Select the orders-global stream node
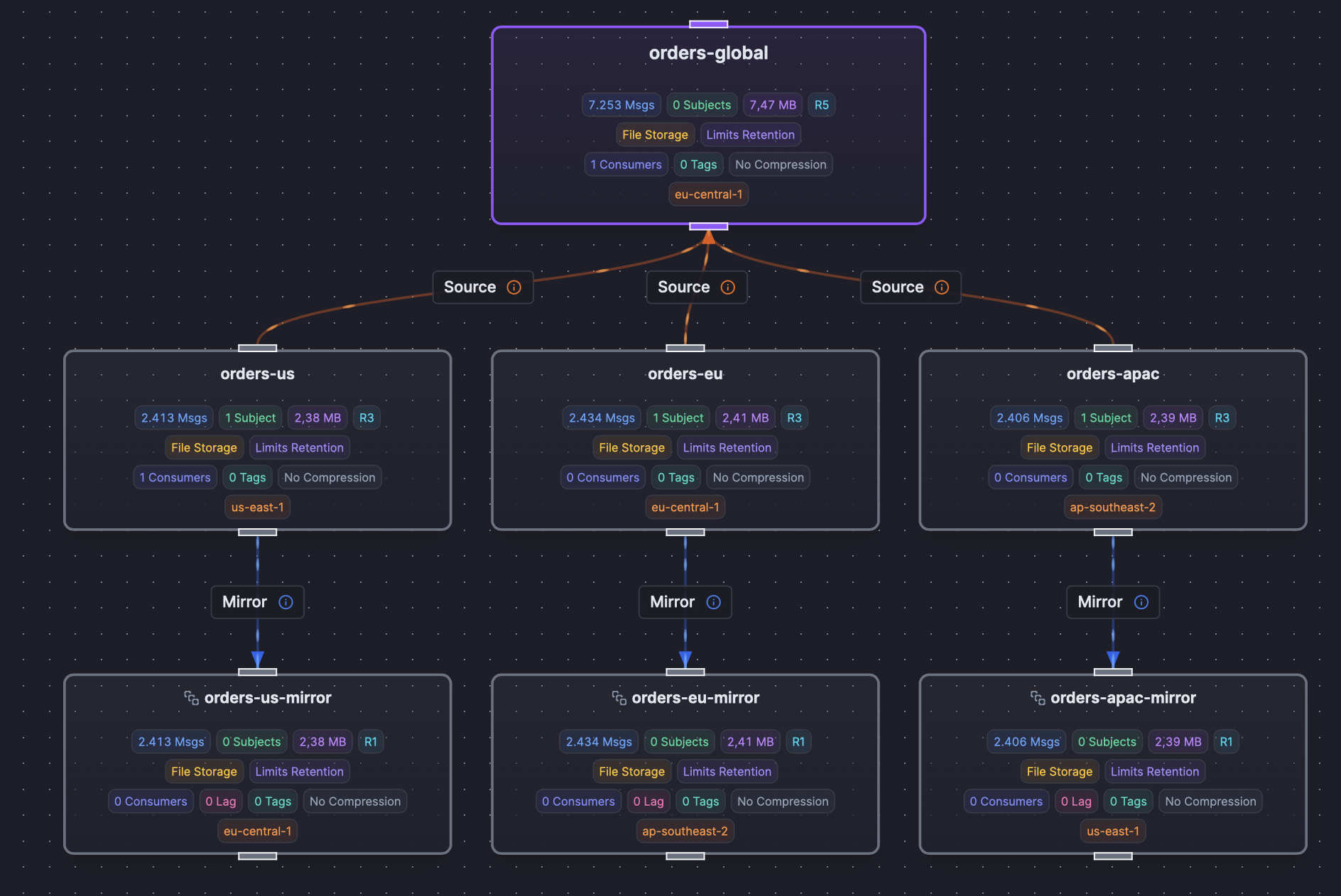This screenshot has width=1341, height=896. pos(709,52)
